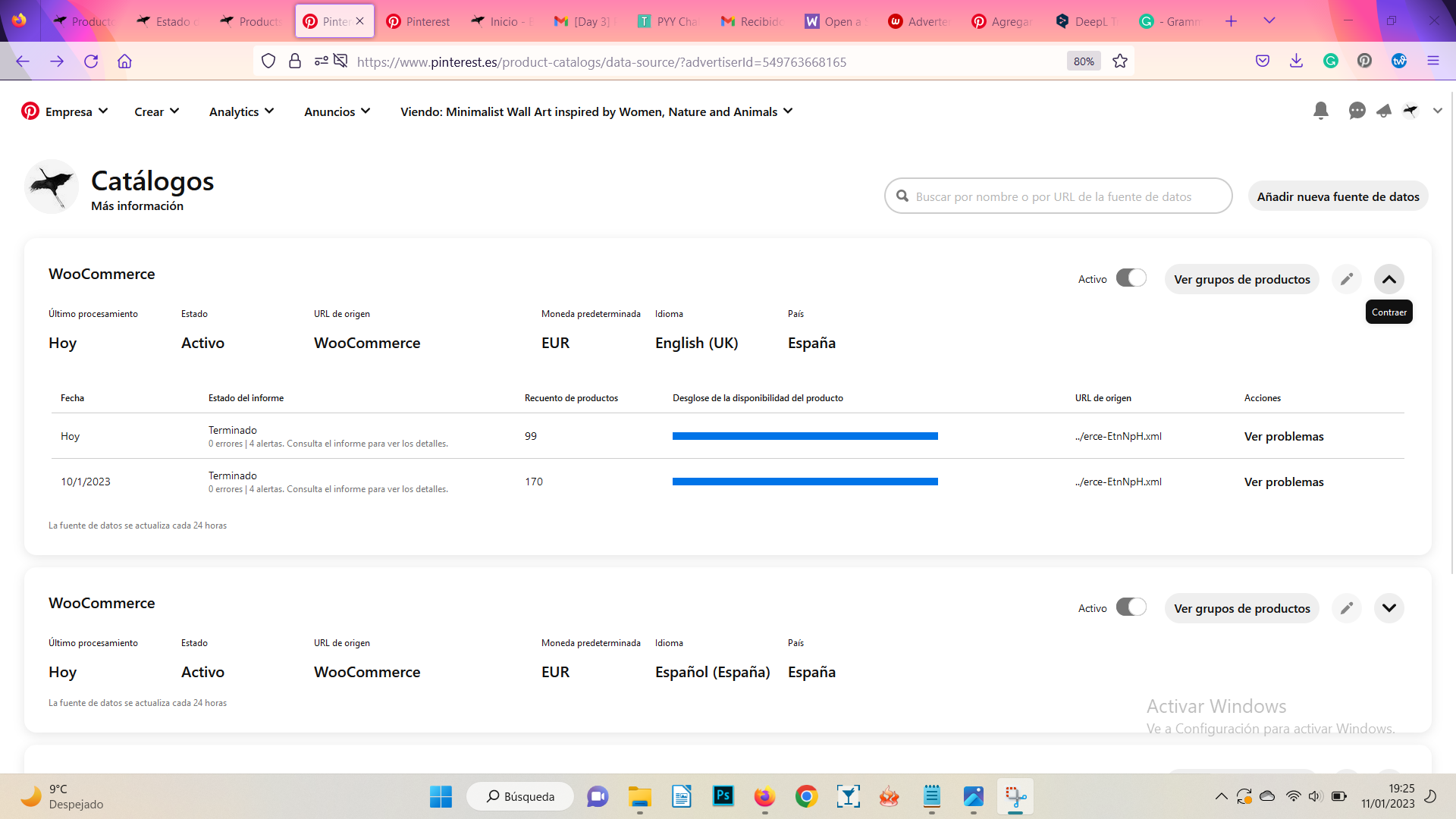
Task: Close the active Pinterest tab
Action: [360, 21]
